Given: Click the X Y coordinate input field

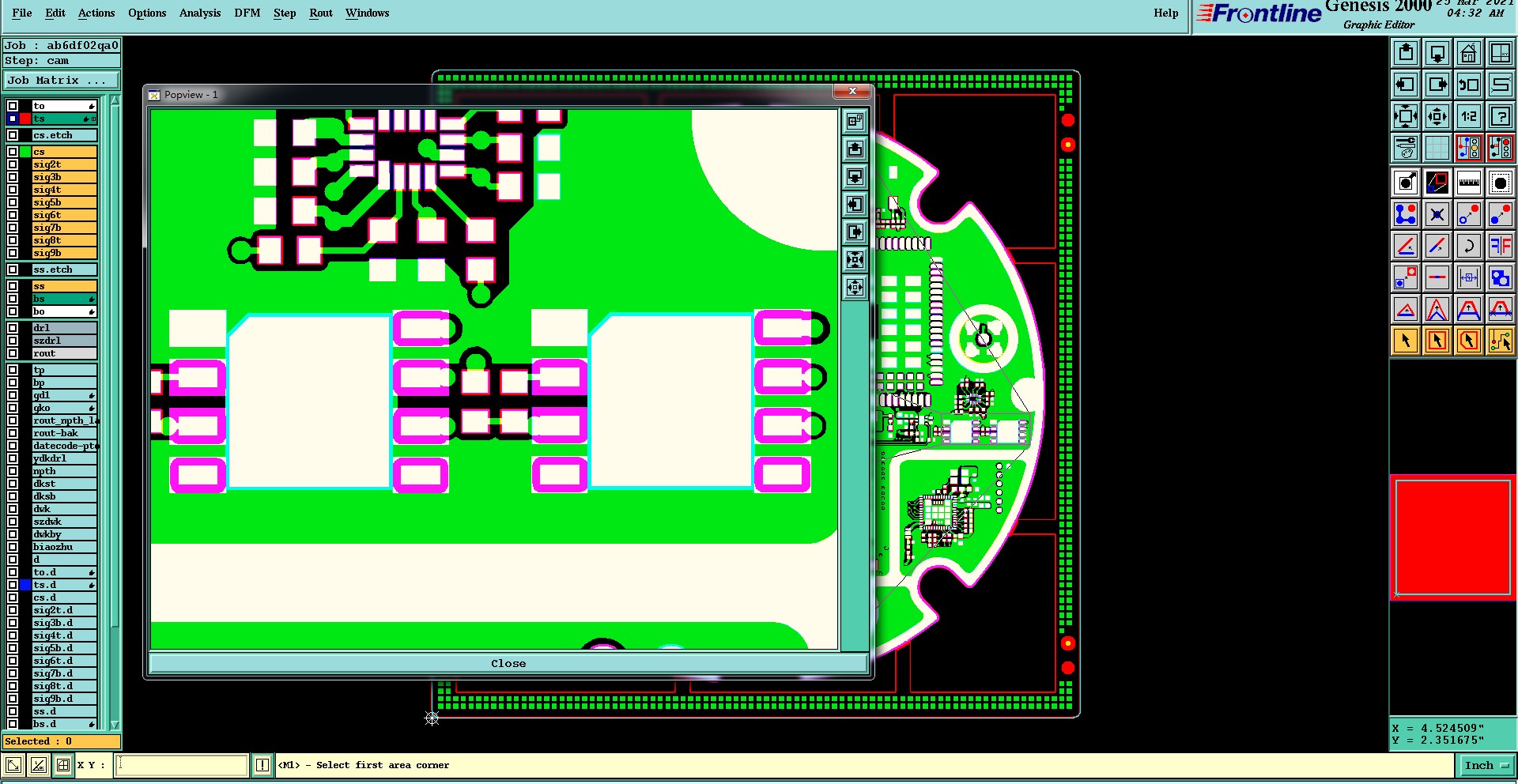Looking at the screenshot, I should (182, 765).
